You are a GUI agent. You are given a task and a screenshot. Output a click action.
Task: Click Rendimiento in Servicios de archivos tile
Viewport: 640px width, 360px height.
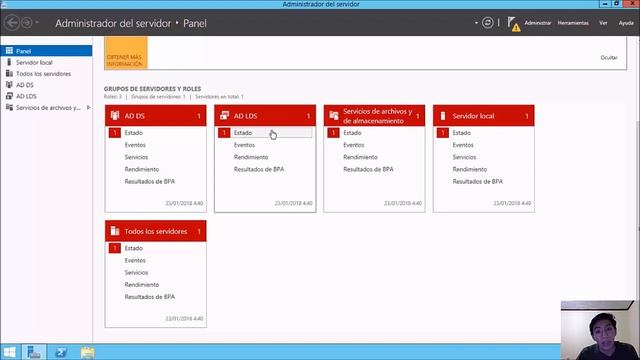coord(360,157)
